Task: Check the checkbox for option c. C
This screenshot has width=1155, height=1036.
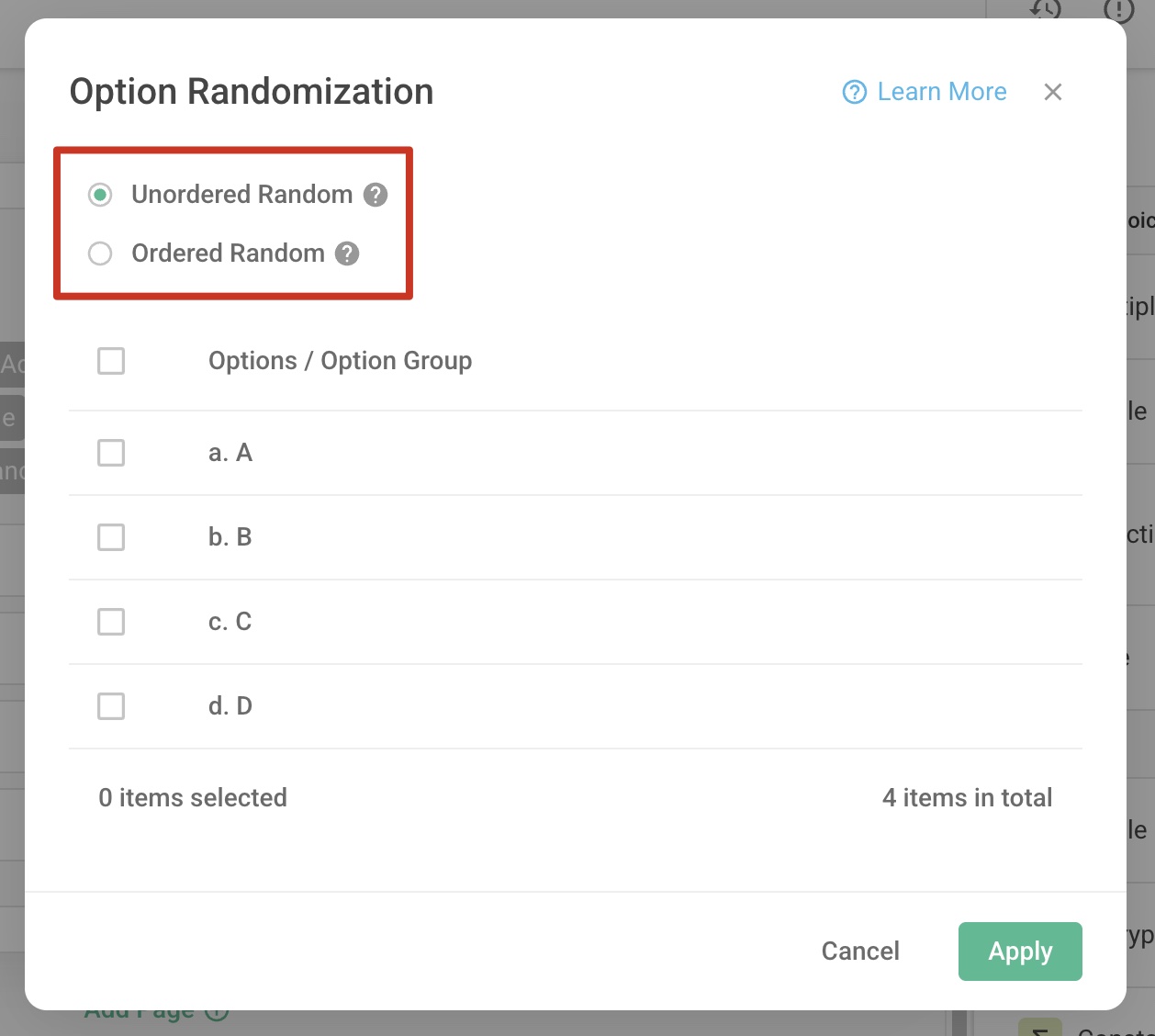Action: (x=110, y=622)
